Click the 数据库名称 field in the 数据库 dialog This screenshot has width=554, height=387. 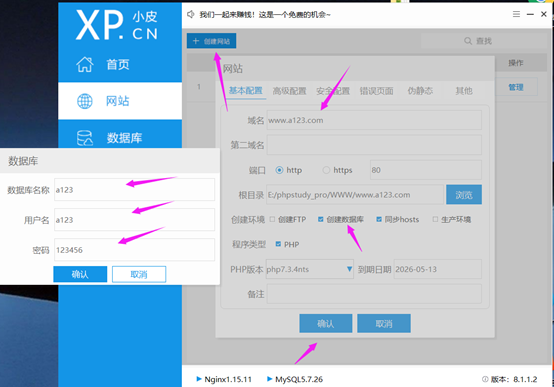click(134, 190)
